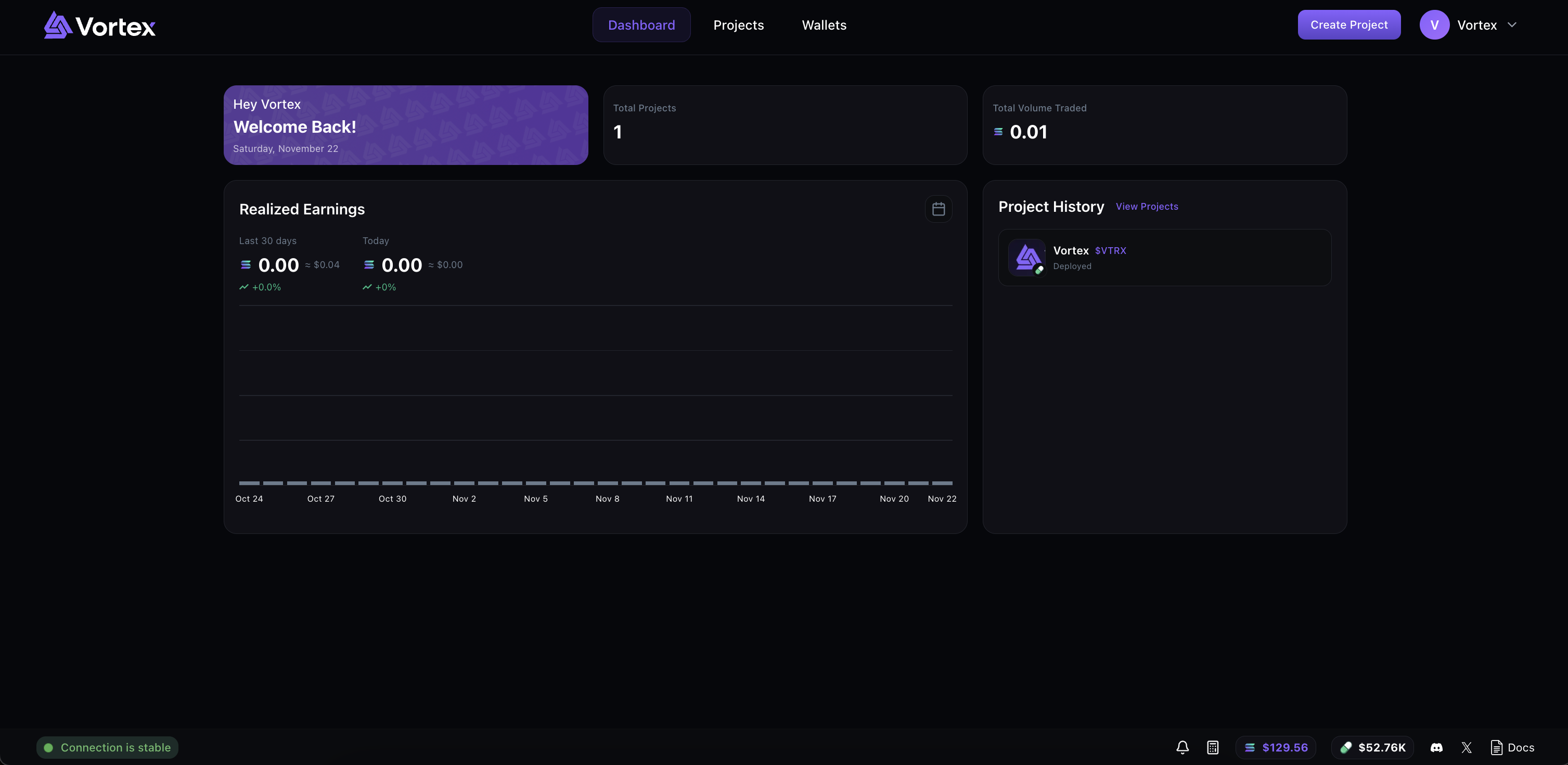Open the calculator icon in footer

click(1213, 747)
